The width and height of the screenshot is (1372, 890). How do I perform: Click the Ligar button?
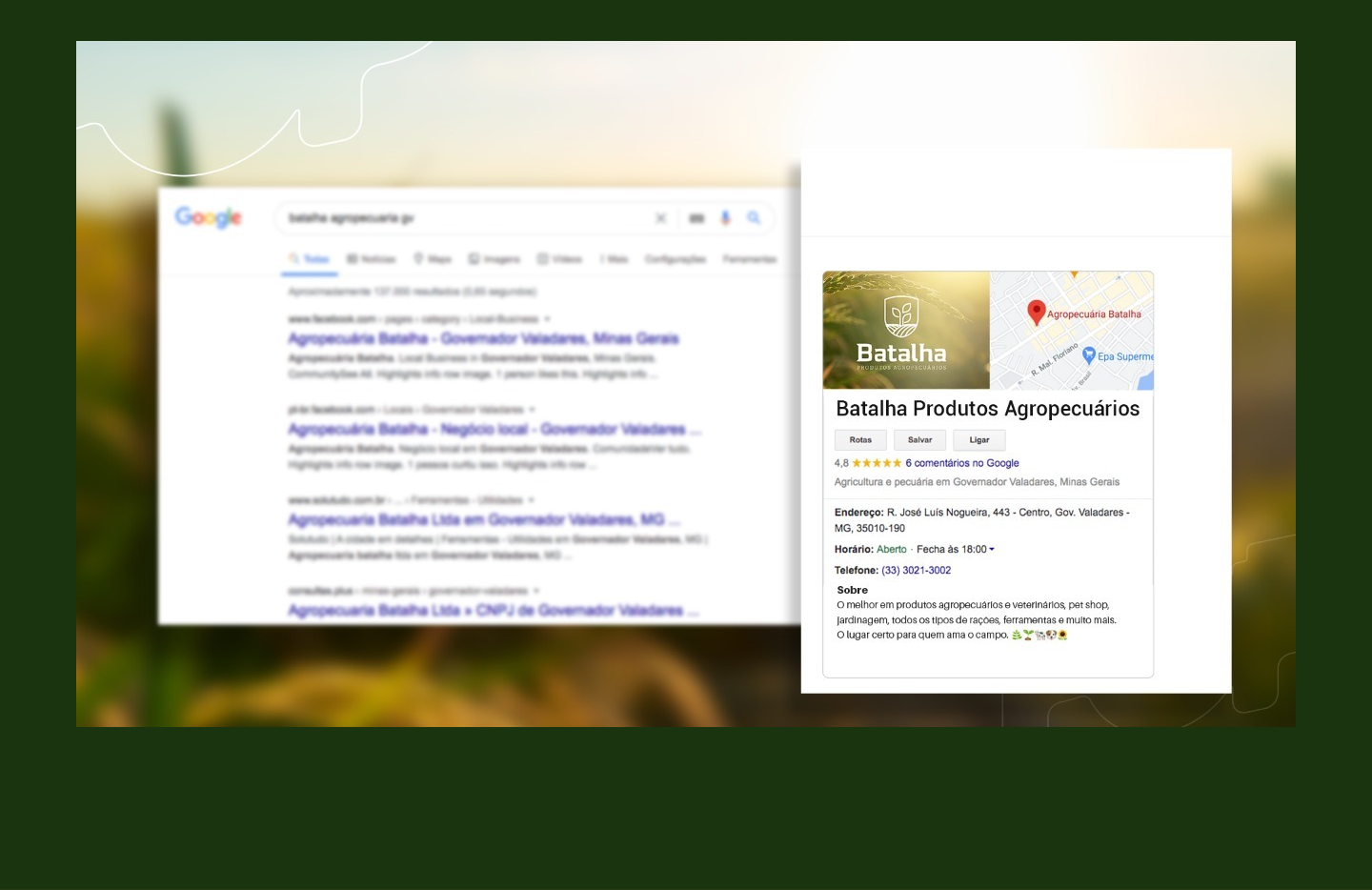[979, 440]
